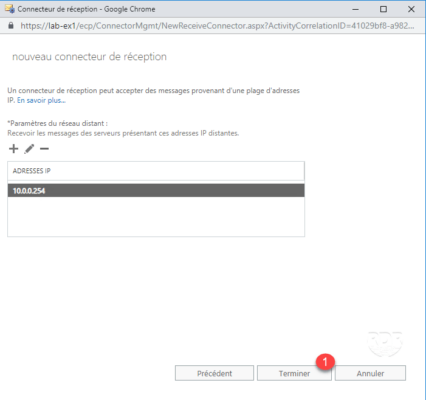
Task: Click the empty area of IP list
Action: pos(156,217)
